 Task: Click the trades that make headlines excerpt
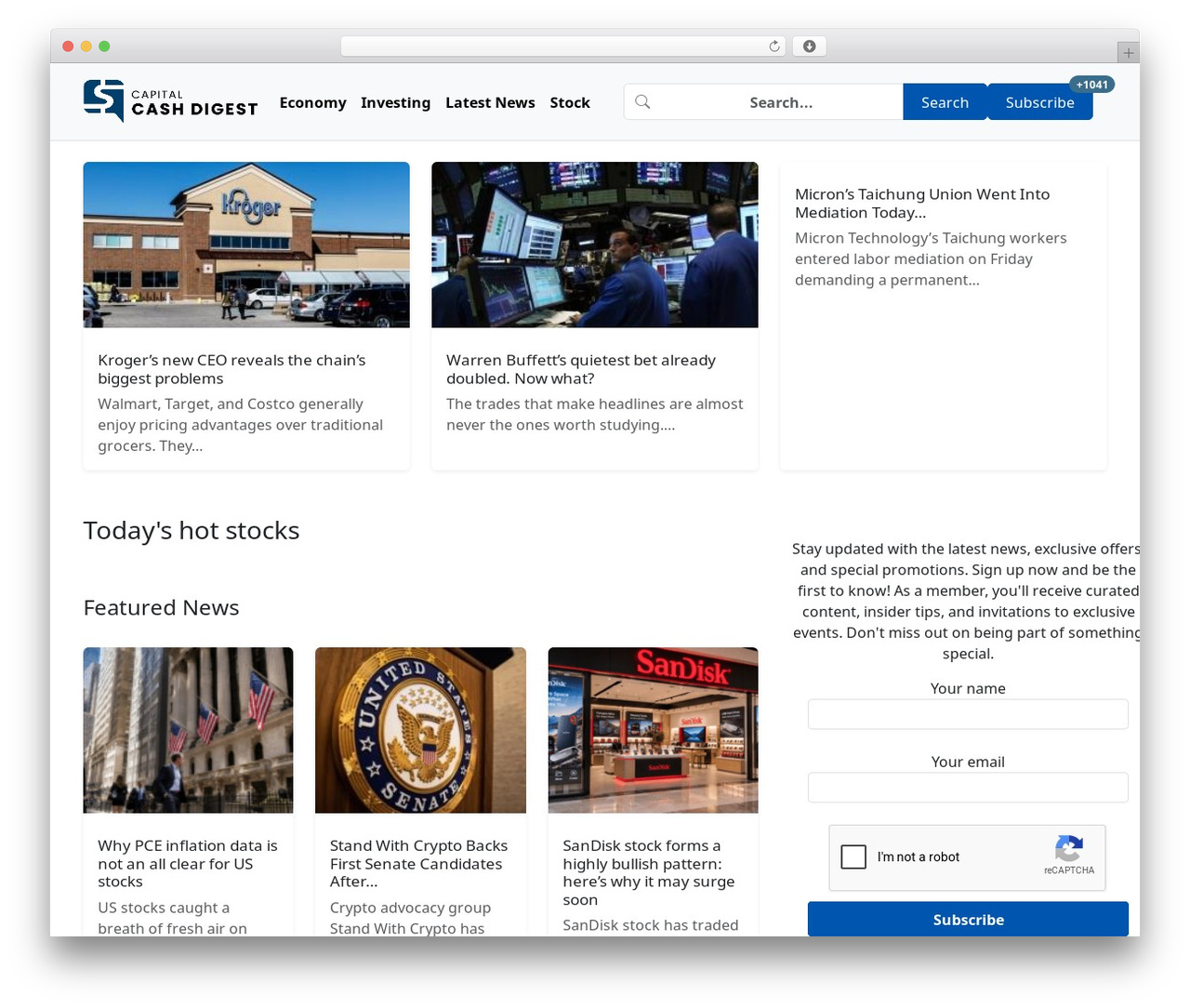tap(595, 415)
